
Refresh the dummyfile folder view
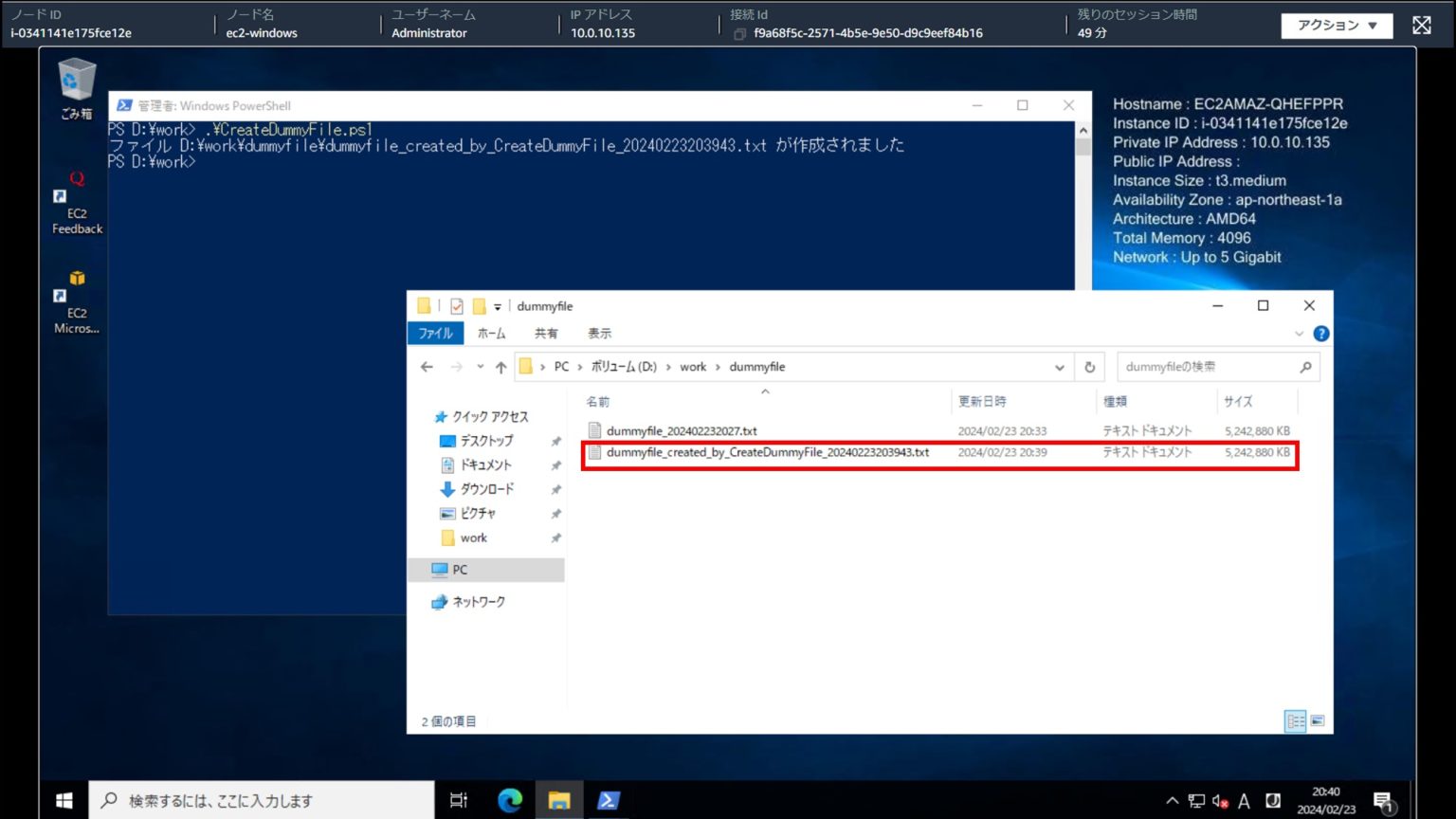(1089, 367)
